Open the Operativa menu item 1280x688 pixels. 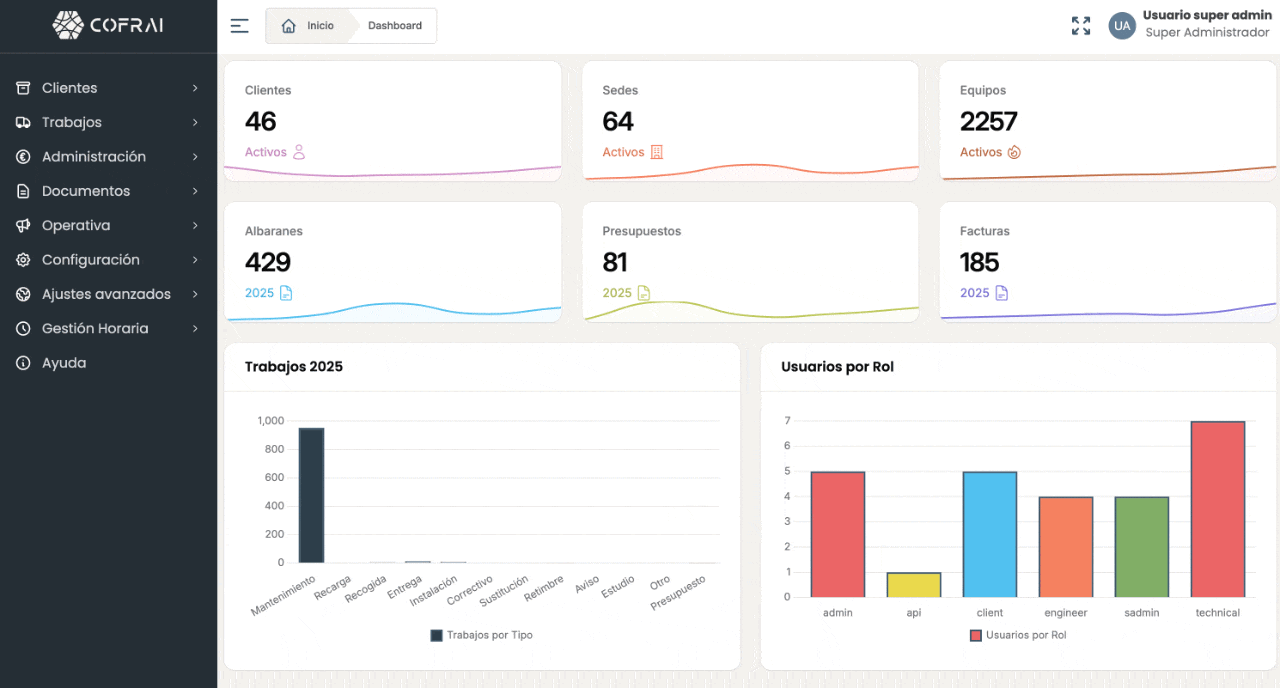coord(76,226)
